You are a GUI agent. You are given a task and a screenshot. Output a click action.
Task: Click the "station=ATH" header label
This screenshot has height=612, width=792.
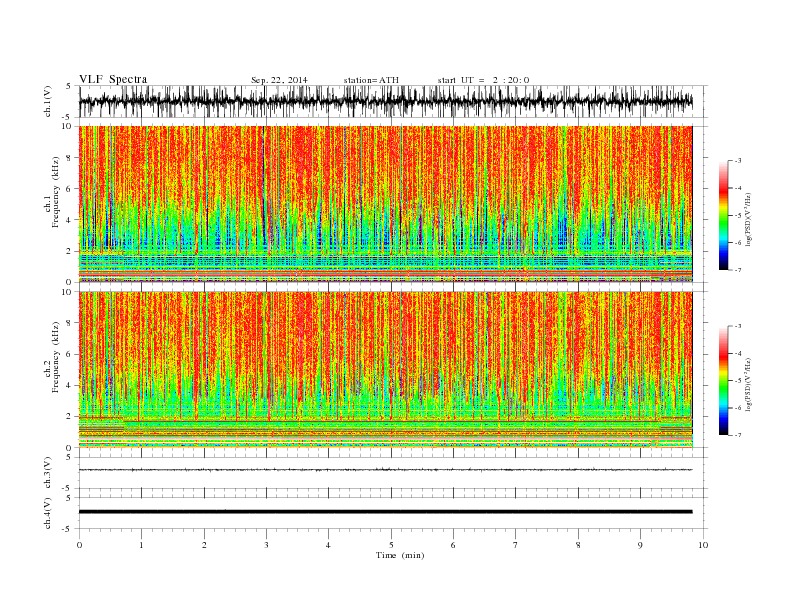pyautogui.click(x=371, y=80)
